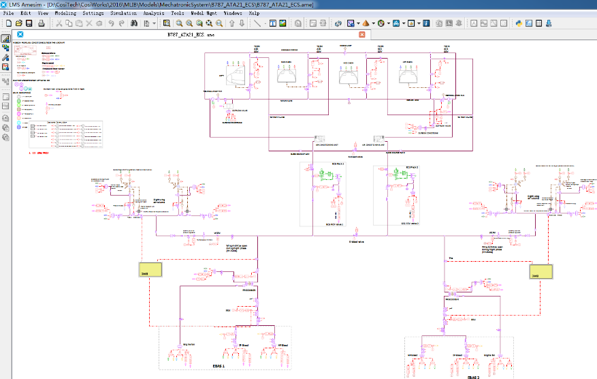
Task: Click the left yellow block in diagram
Action: (x=150, y=269)
